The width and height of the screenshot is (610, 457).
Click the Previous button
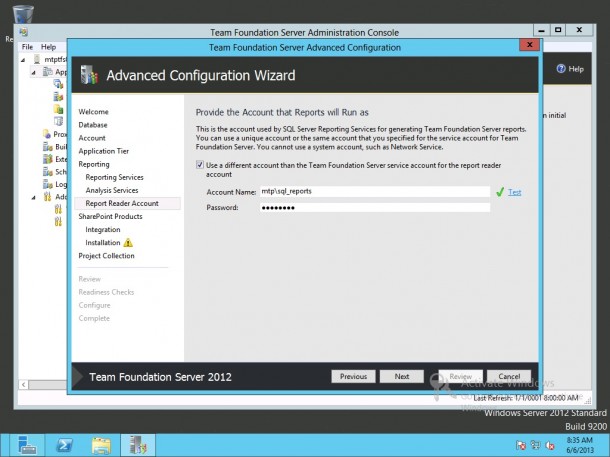(353, 376)
